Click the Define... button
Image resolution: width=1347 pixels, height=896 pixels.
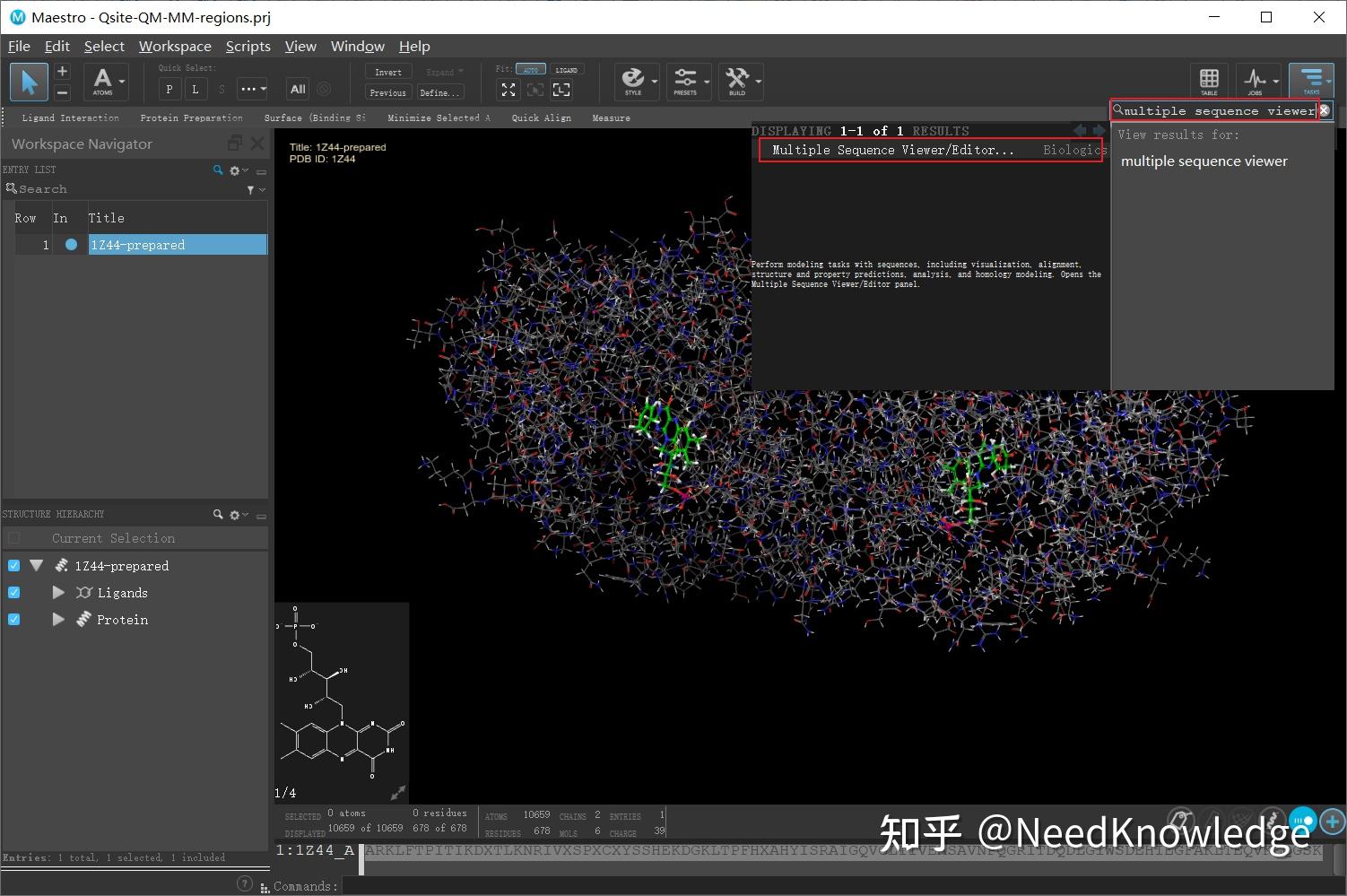pos(439,91)
